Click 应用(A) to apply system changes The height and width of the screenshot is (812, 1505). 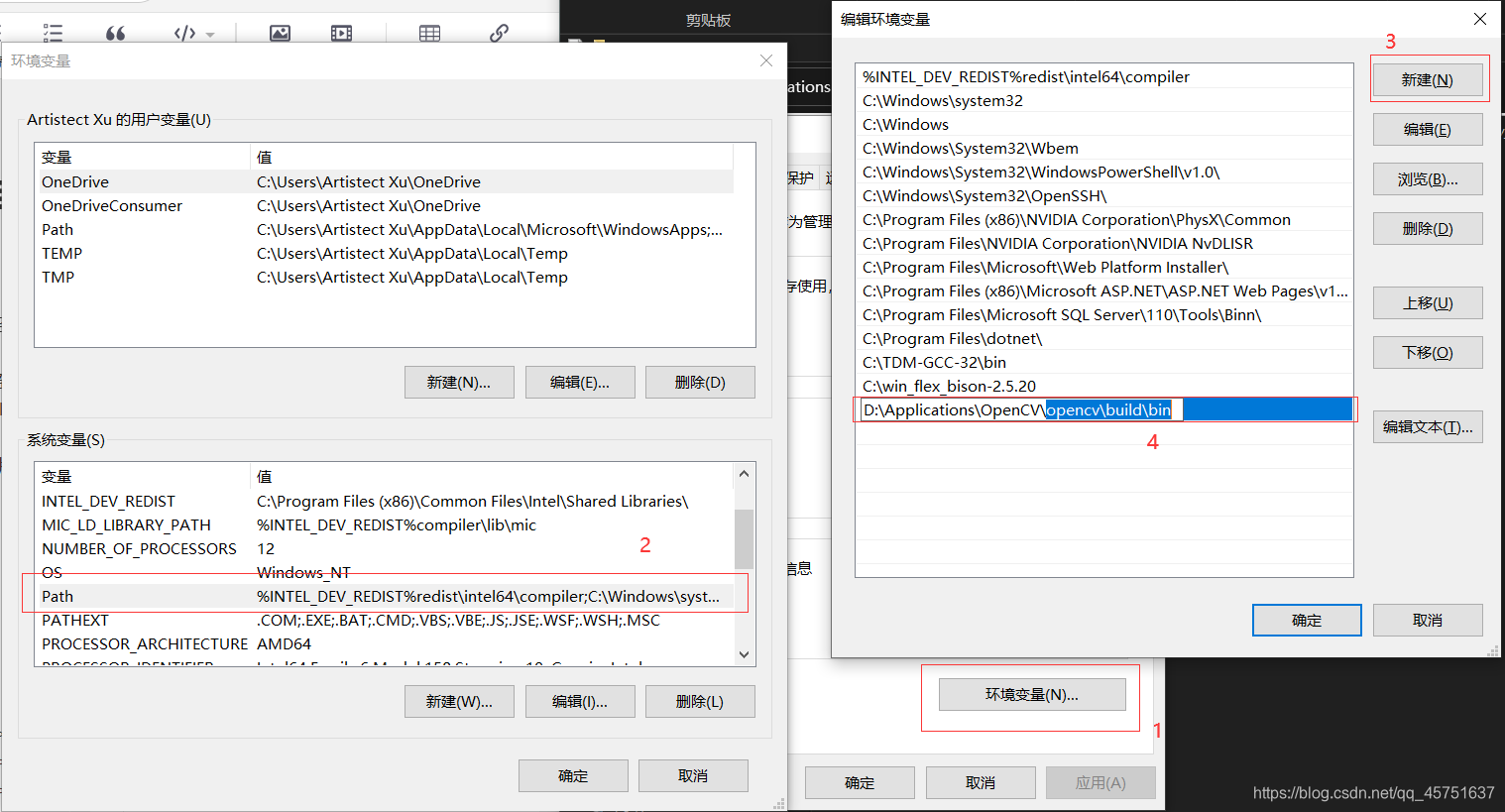pyautogui.click(x=1100, y=782)
